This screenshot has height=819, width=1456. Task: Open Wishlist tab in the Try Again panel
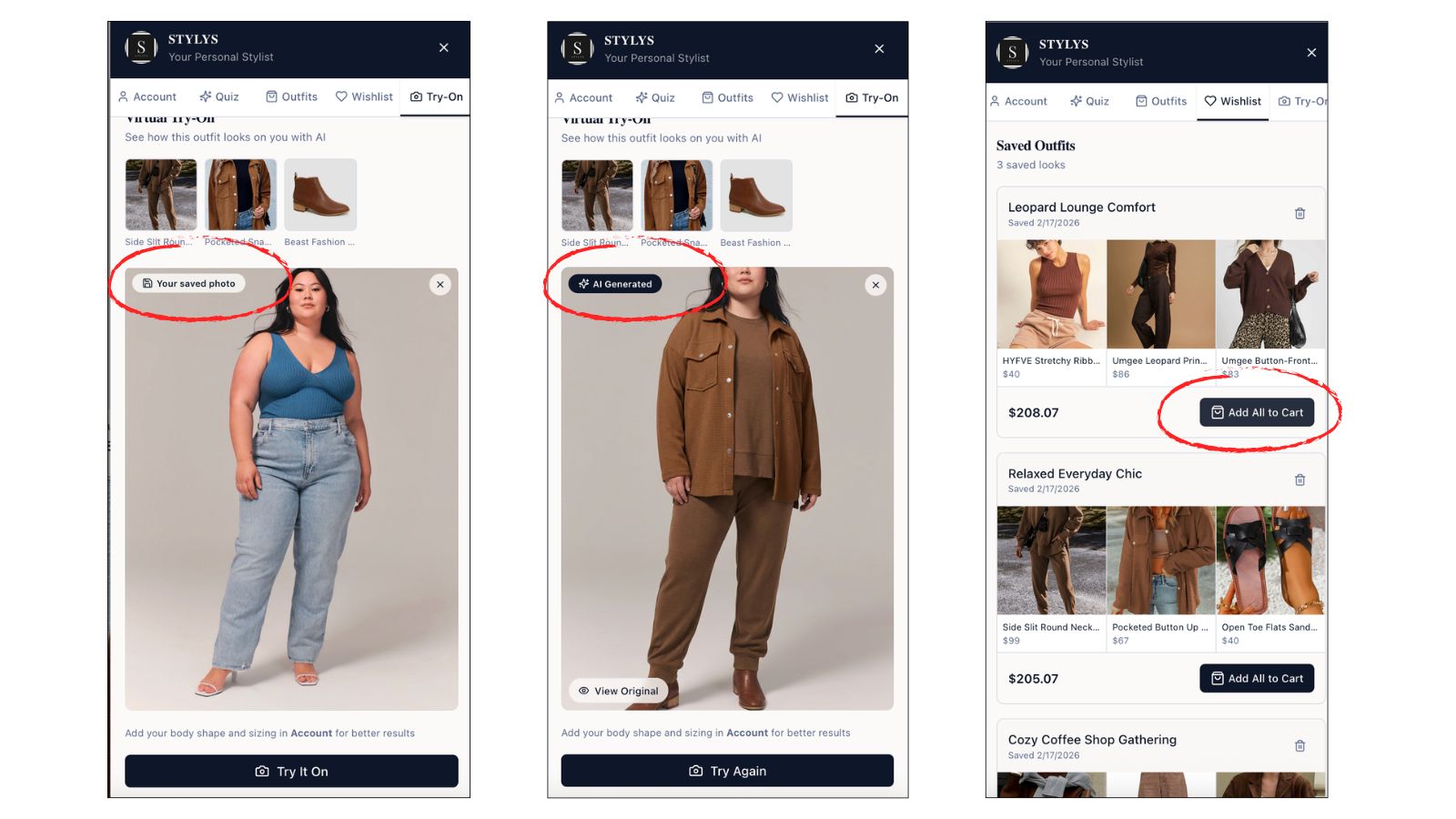[800, 97]
